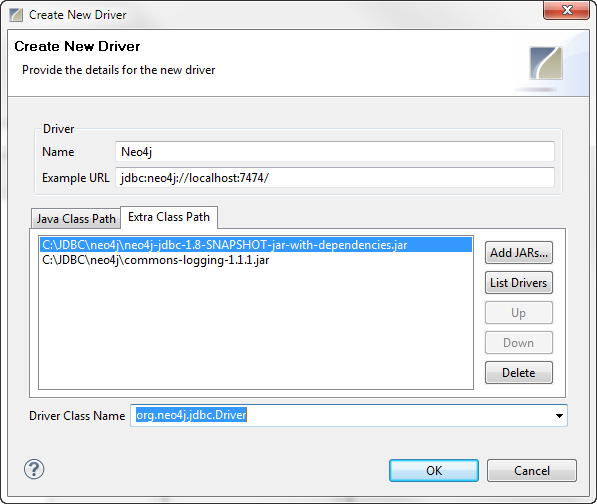Focus the Name field containing Neo4j
597x504 pixels.
coord(335,152)
